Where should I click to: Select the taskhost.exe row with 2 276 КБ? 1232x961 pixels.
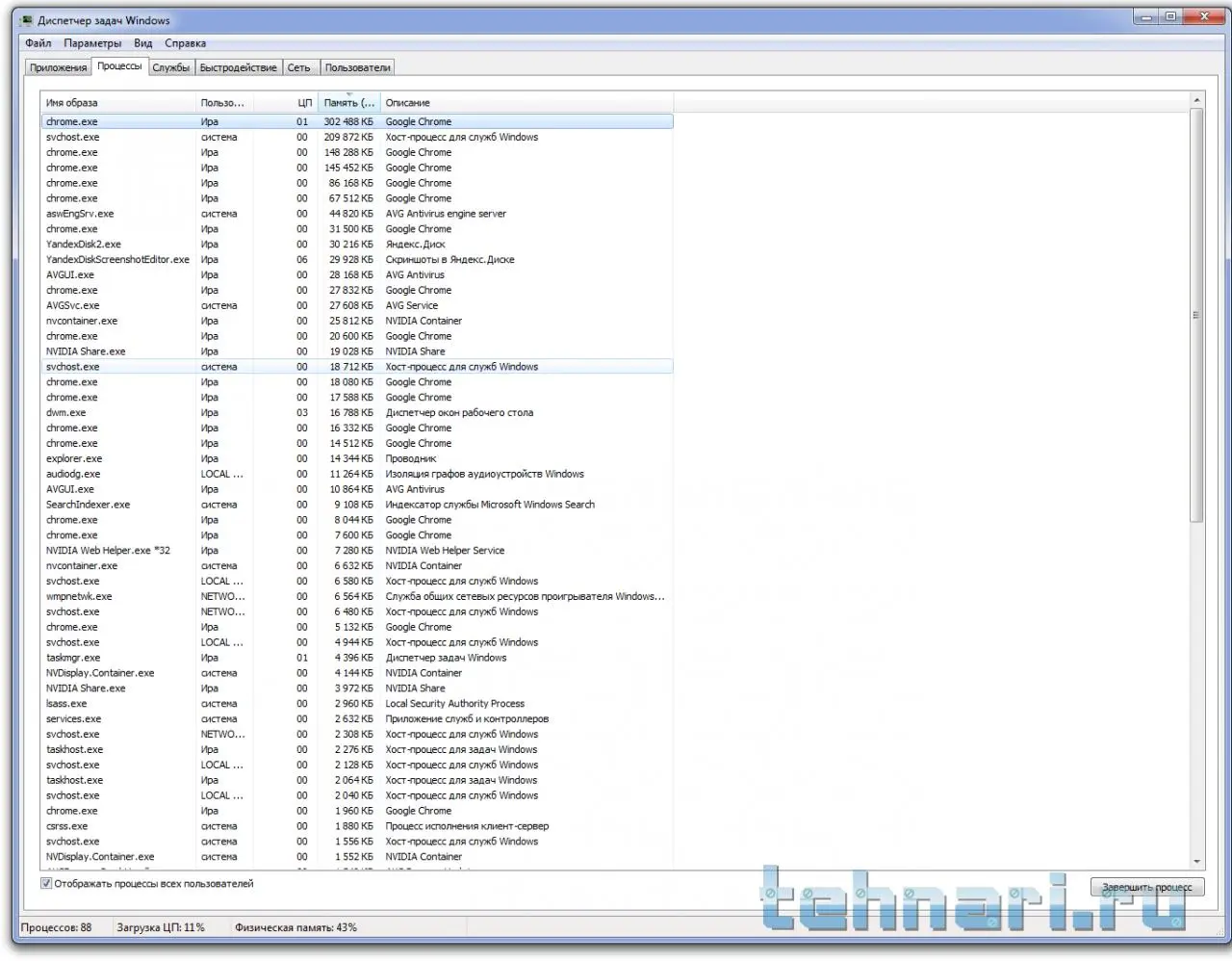357,750
